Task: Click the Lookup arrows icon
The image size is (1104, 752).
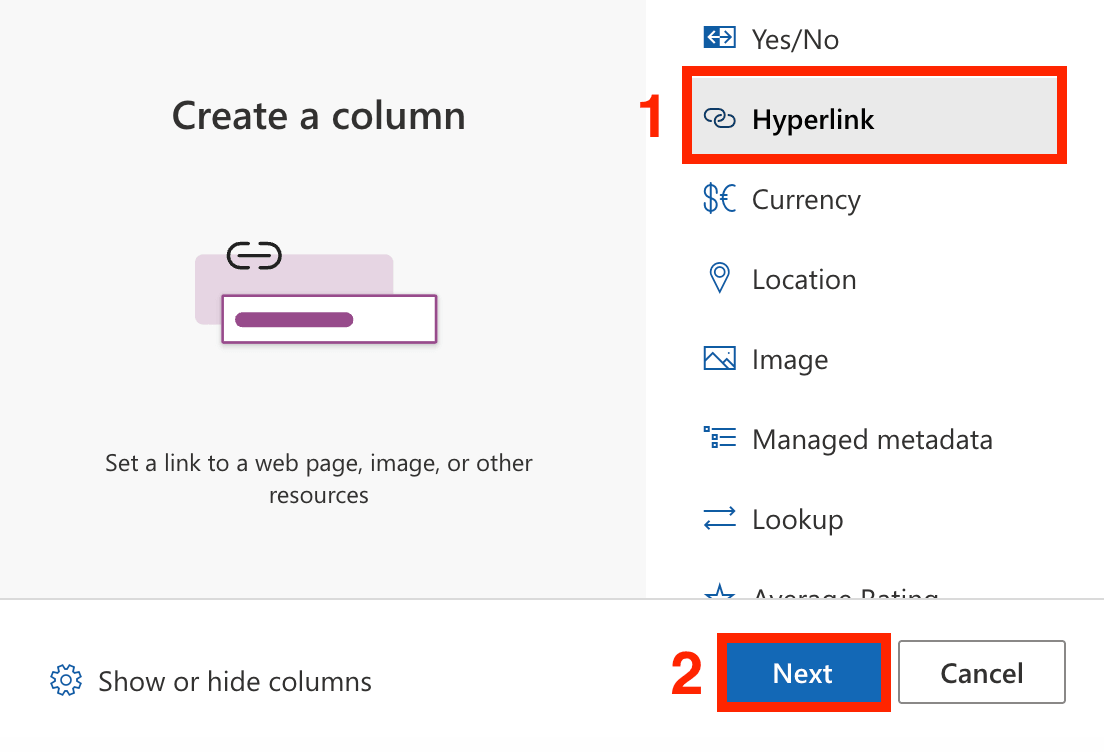Action: coord(720,518)
